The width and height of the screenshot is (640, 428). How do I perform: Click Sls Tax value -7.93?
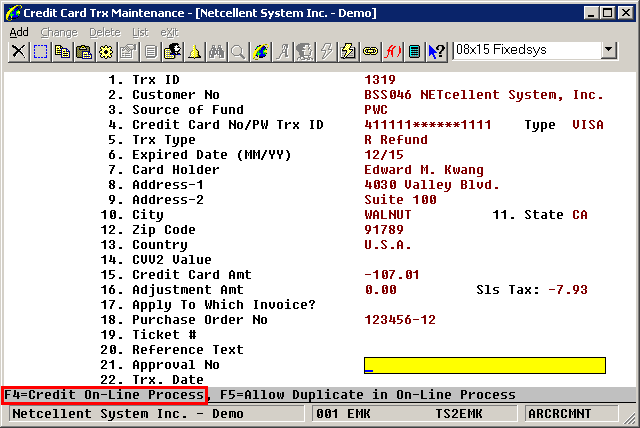pos(568,290)
